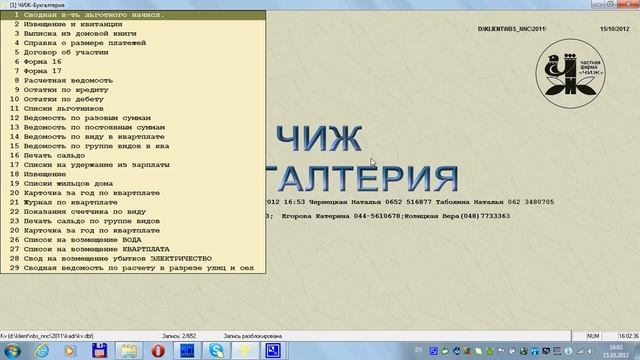Select 26 Список на возмещение ВОДА
This screenshot has height=360, width=640.
(x=133, y=240)
